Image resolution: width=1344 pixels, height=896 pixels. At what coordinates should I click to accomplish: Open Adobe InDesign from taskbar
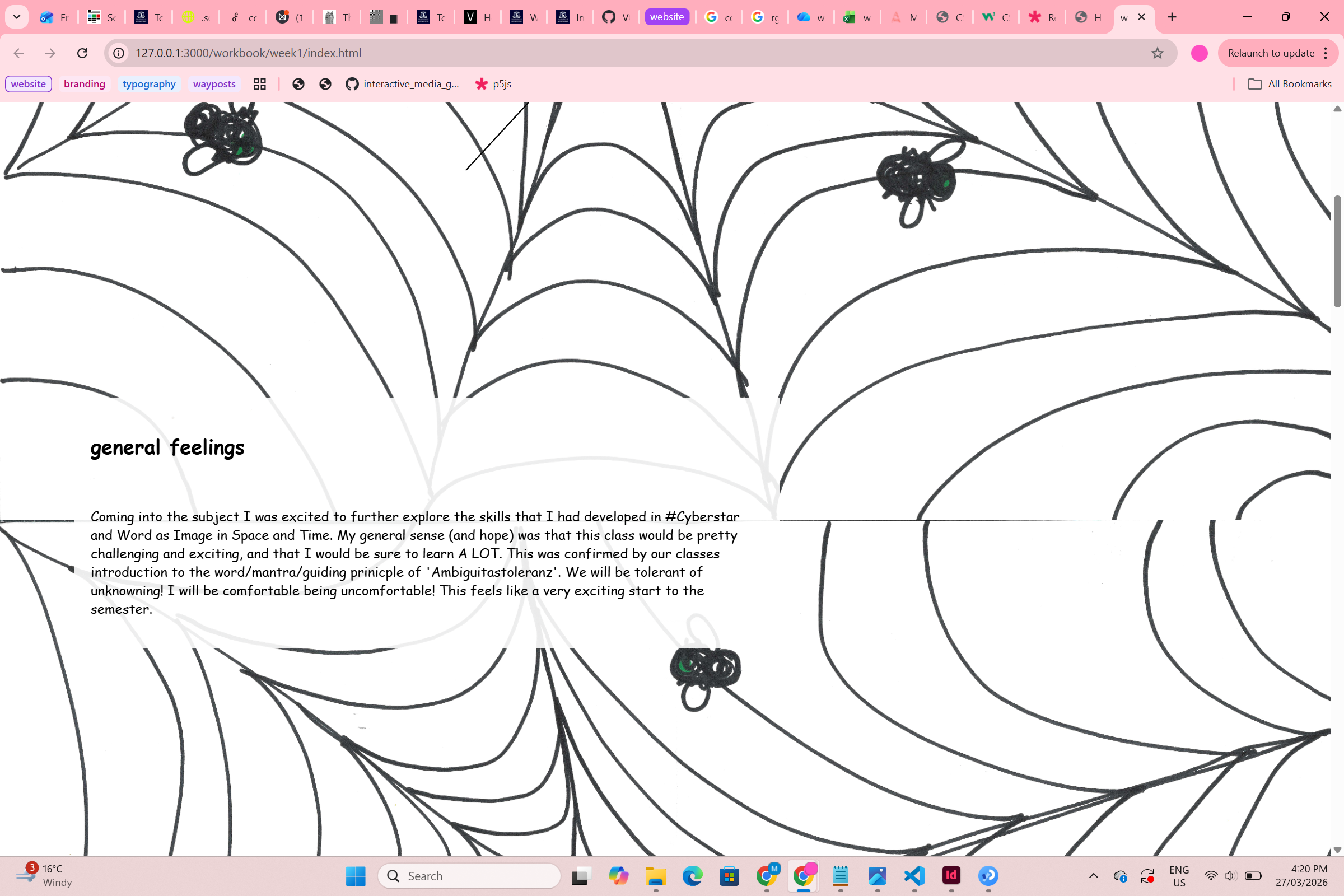pos(951,875)
